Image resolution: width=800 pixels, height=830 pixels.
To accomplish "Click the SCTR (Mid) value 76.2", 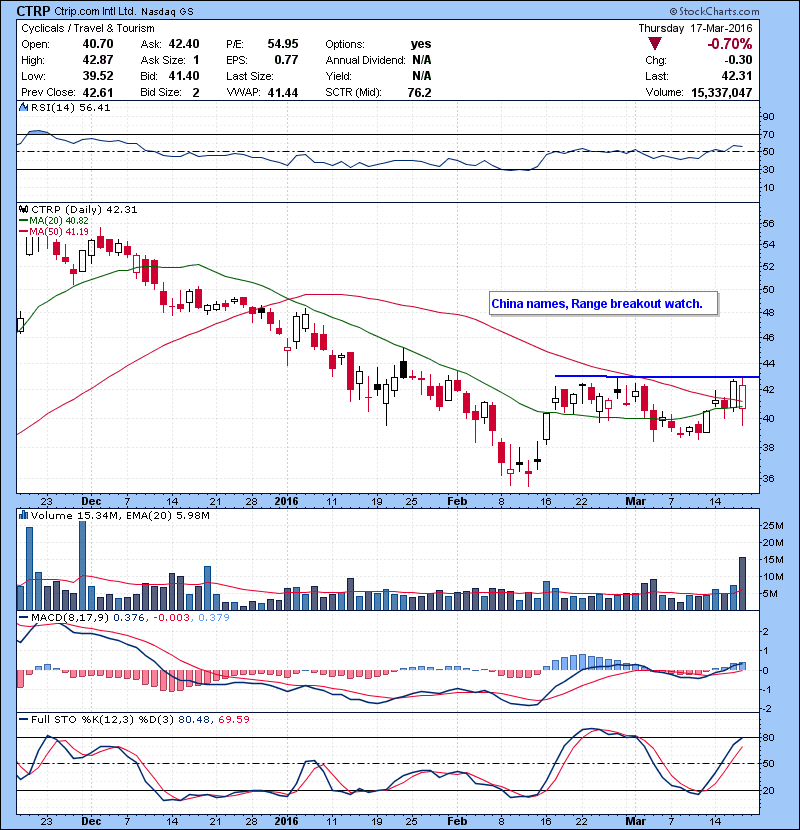I will coord(419,93).
